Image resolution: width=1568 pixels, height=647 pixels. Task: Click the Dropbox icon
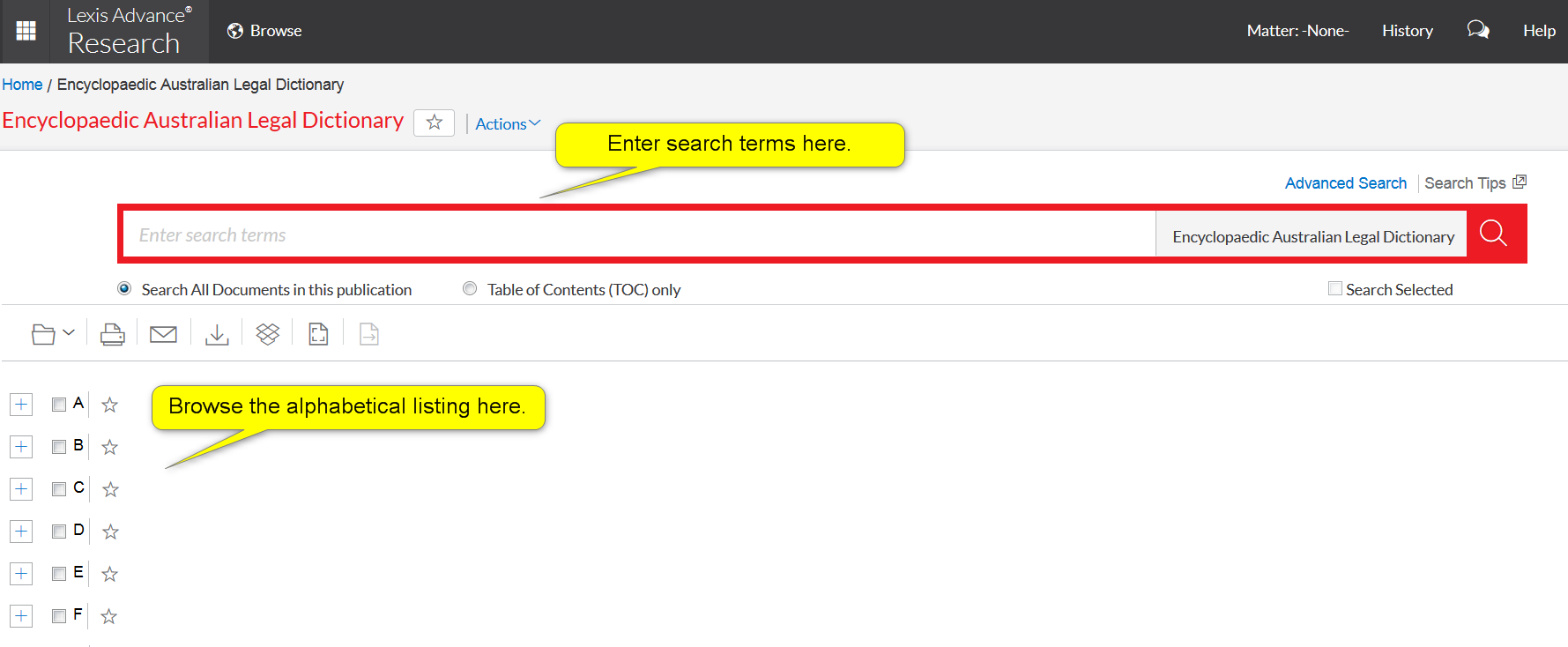click(268, 334)
